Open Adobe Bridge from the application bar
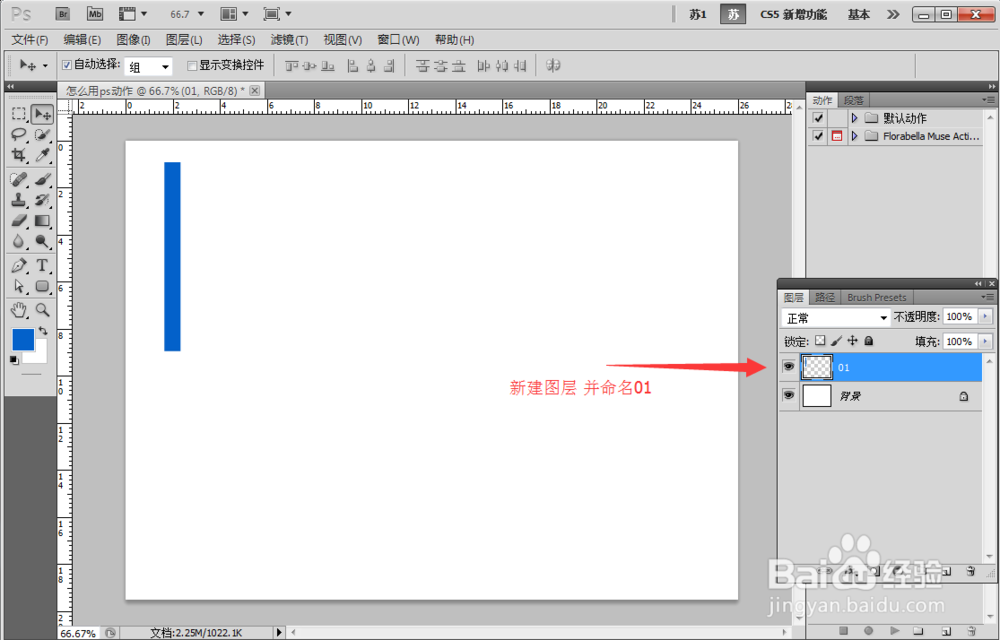 (x=62, y=13)
